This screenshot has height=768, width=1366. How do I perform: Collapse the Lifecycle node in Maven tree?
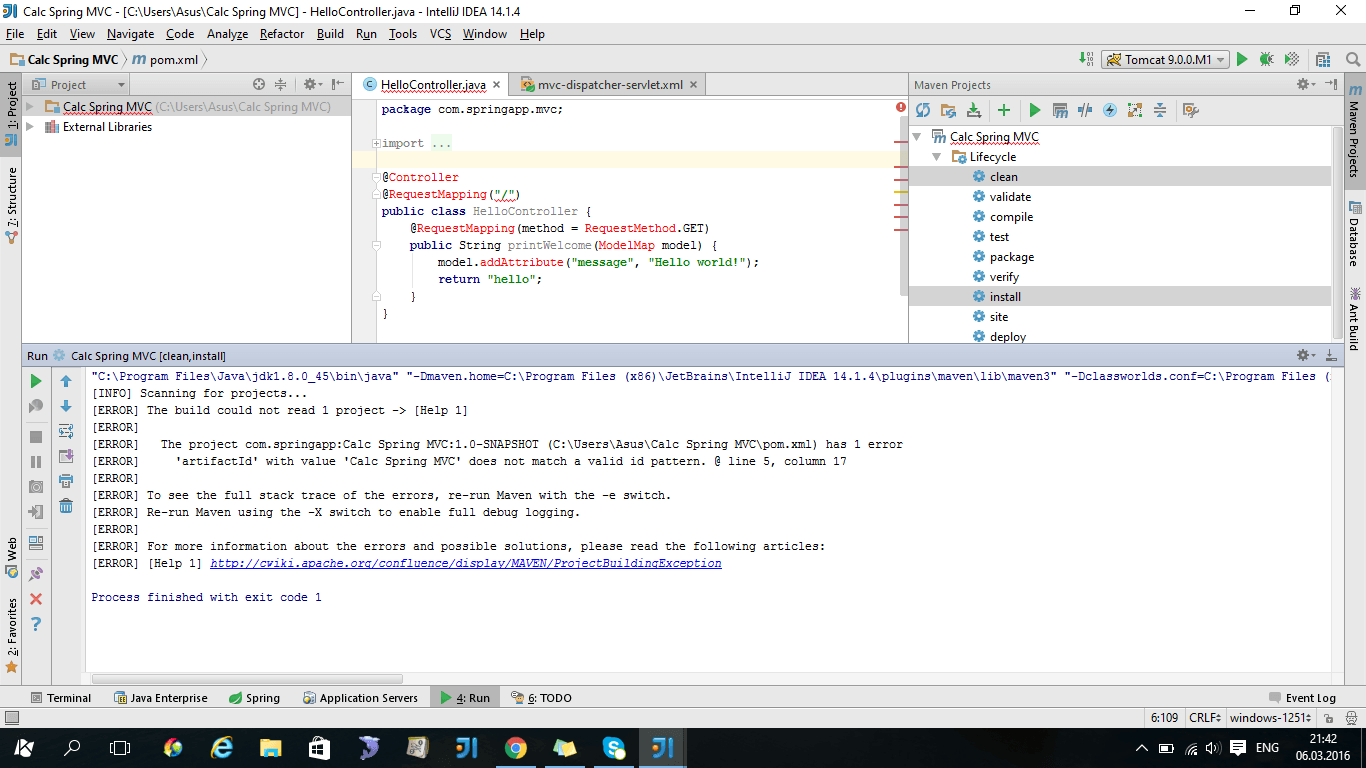coord(937,157)
